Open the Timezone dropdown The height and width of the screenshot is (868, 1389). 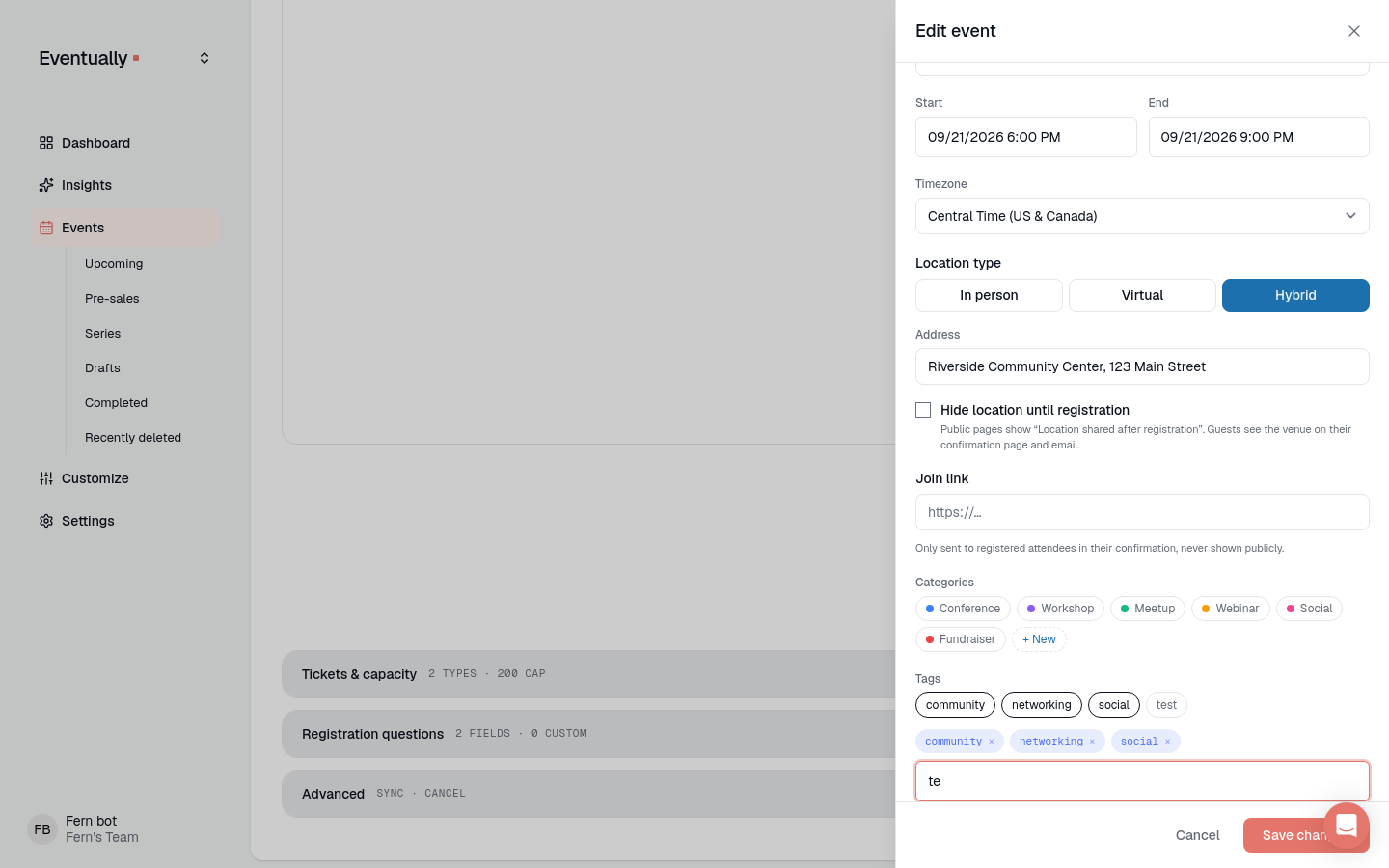click(x=1142, y=216)
